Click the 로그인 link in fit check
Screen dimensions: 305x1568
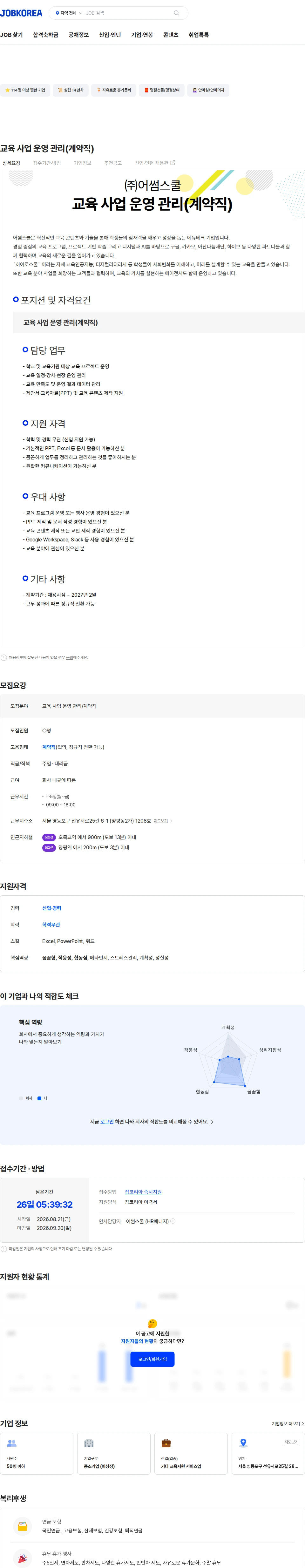(107, 1121)
